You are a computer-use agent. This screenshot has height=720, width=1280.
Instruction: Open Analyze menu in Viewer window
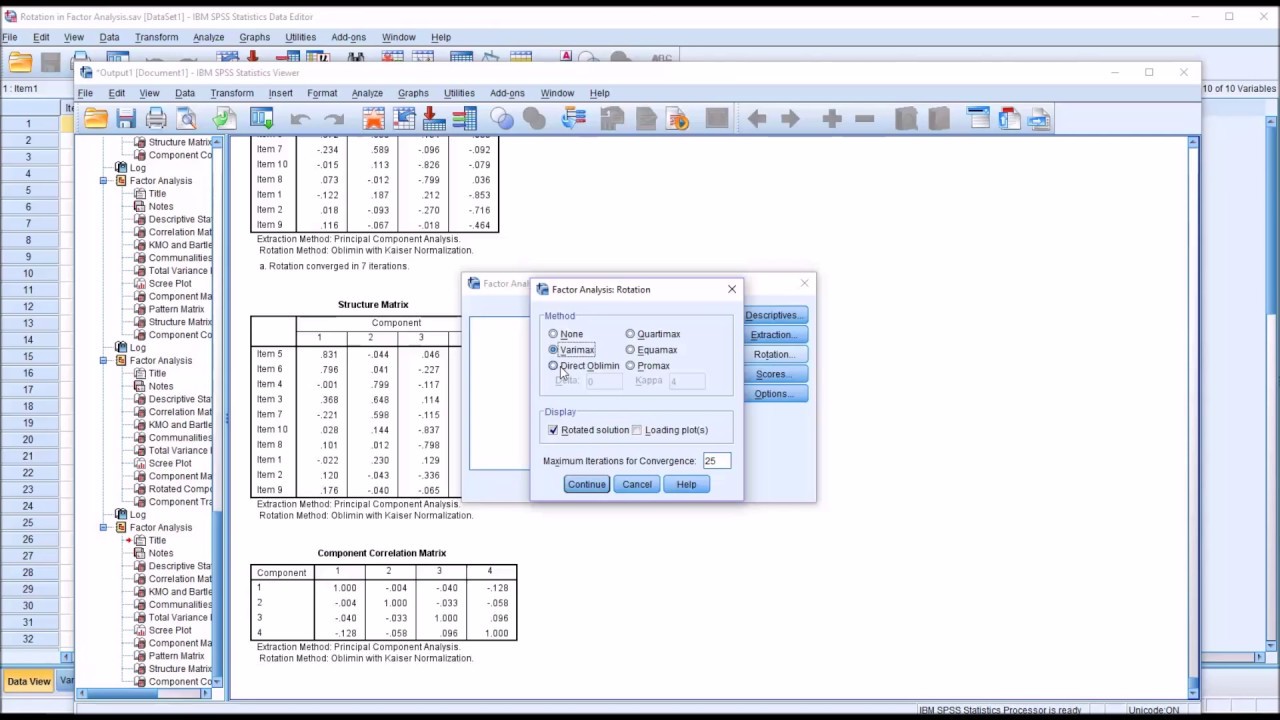pos(367,93)
